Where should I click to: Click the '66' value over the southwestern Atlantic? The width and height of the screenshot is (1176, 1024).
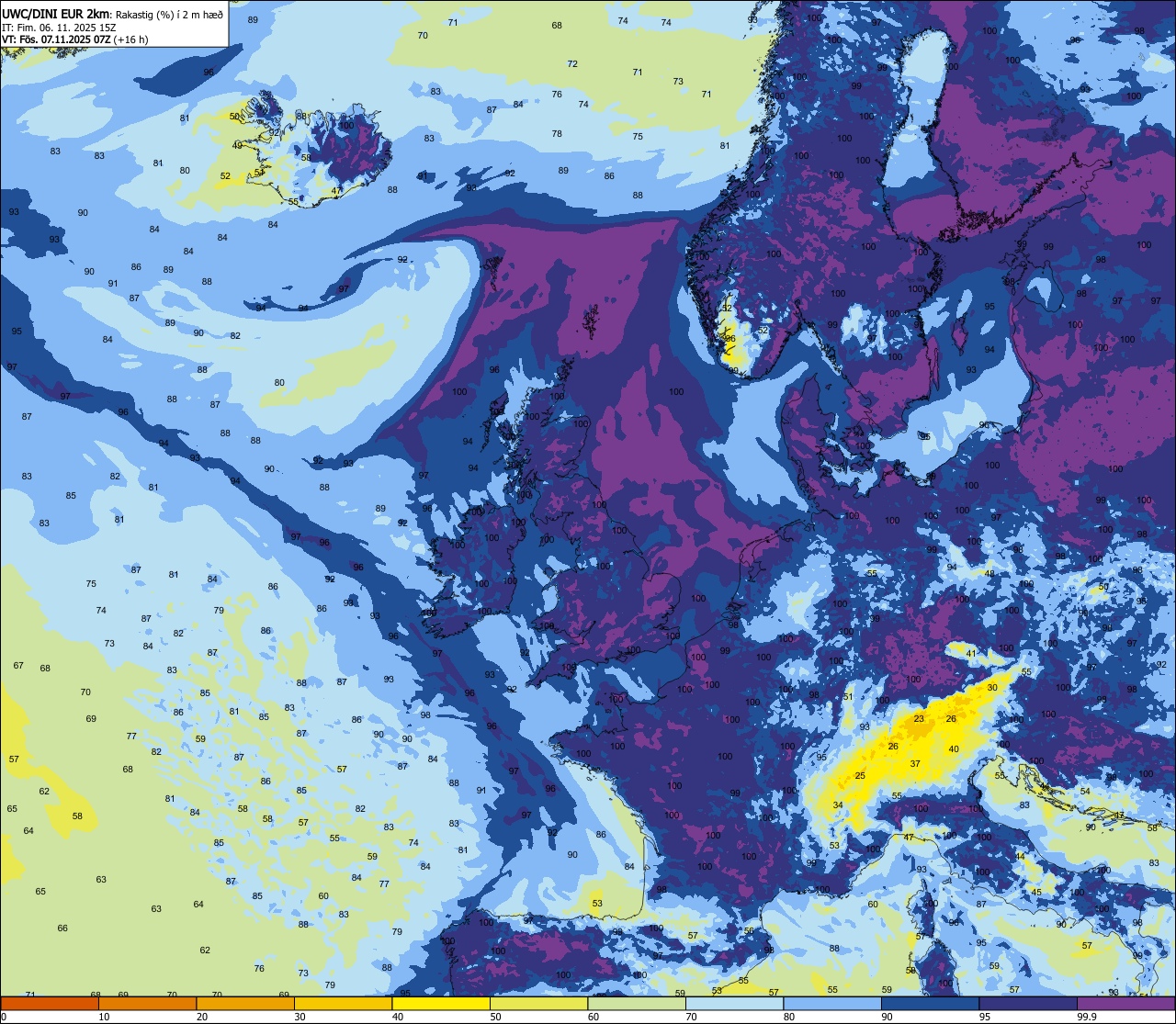pos(62,928)
